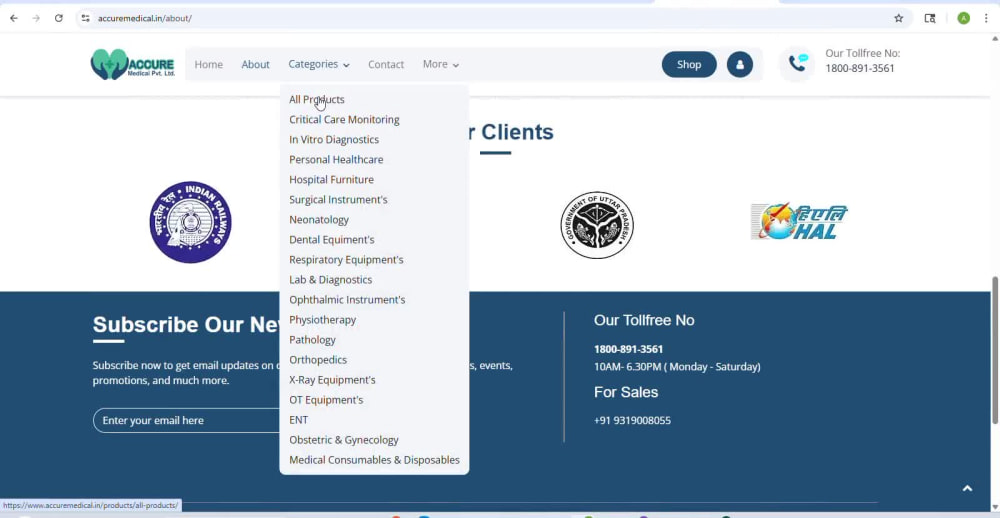The height and width of the screenshot is (518, 1000).
Task: Click the For Sales heading
Action: [626, 392]
